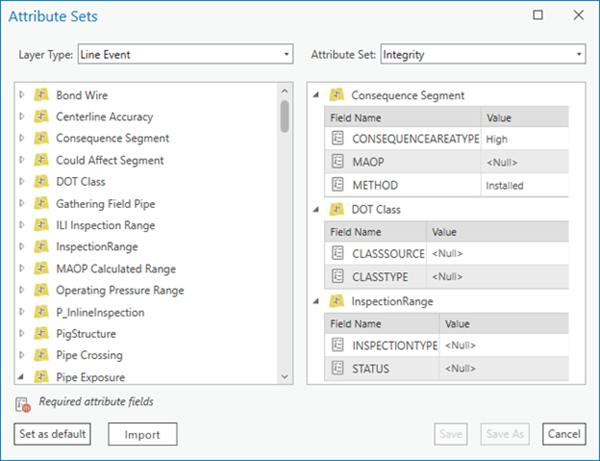Click the Gathering Field Pipe icon
This screenshot has height=461, width=600.
(41, 204)
